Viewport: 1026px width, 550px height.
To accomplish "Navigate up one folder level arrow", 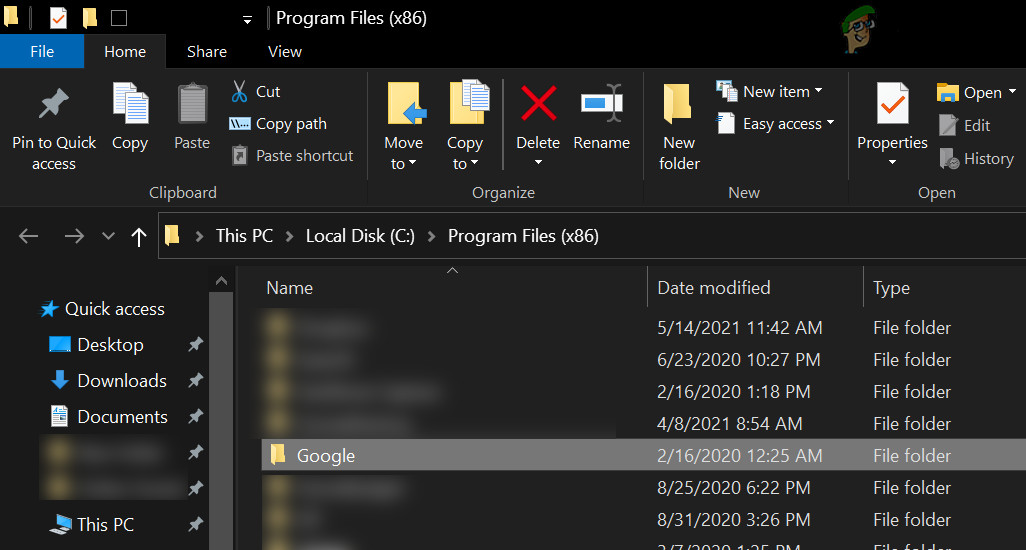I will tap(139, 236).
